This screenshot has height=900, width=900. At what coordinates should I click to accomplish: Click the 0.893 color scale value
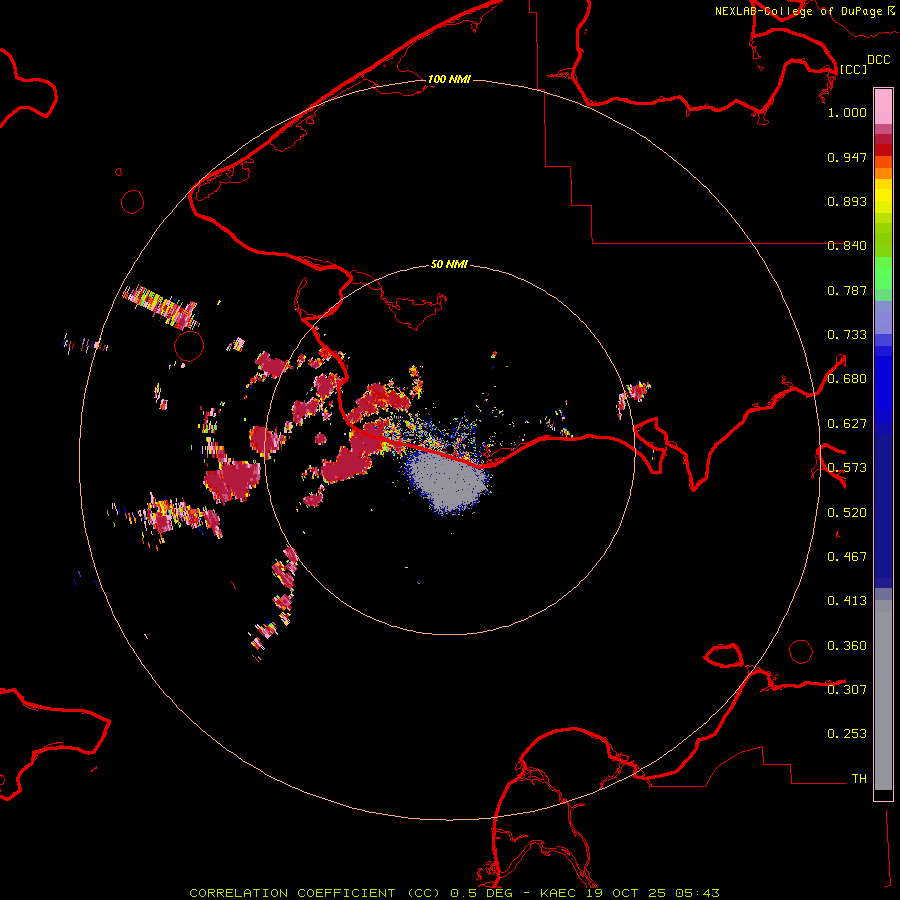847,201
